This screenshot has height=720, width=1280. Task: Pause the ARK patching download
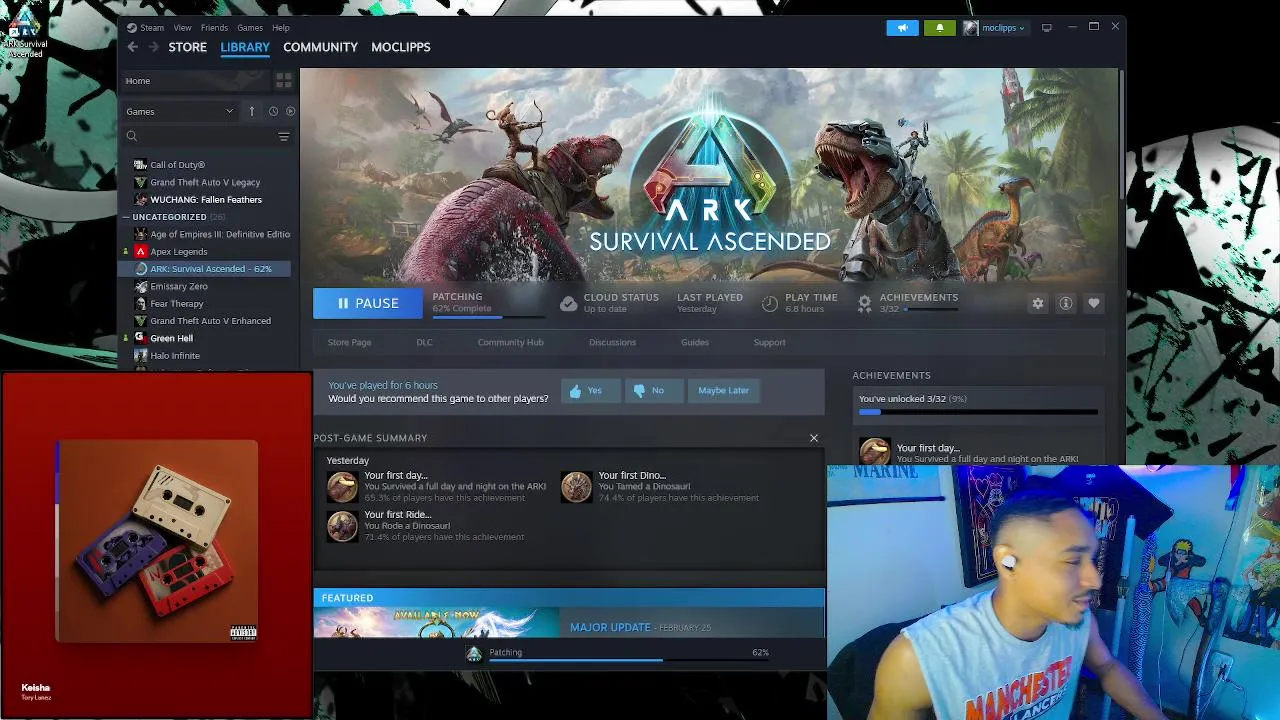click(x=368, y=303)
